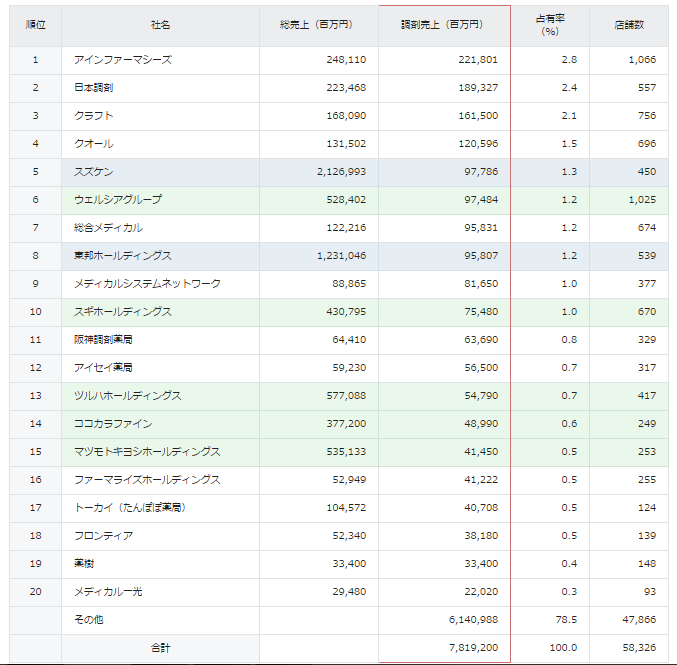Viewport: 677px width, 665px height.
Task: Select company name マツモトキヨシホールディングス
Action: (x=147, y=452)
